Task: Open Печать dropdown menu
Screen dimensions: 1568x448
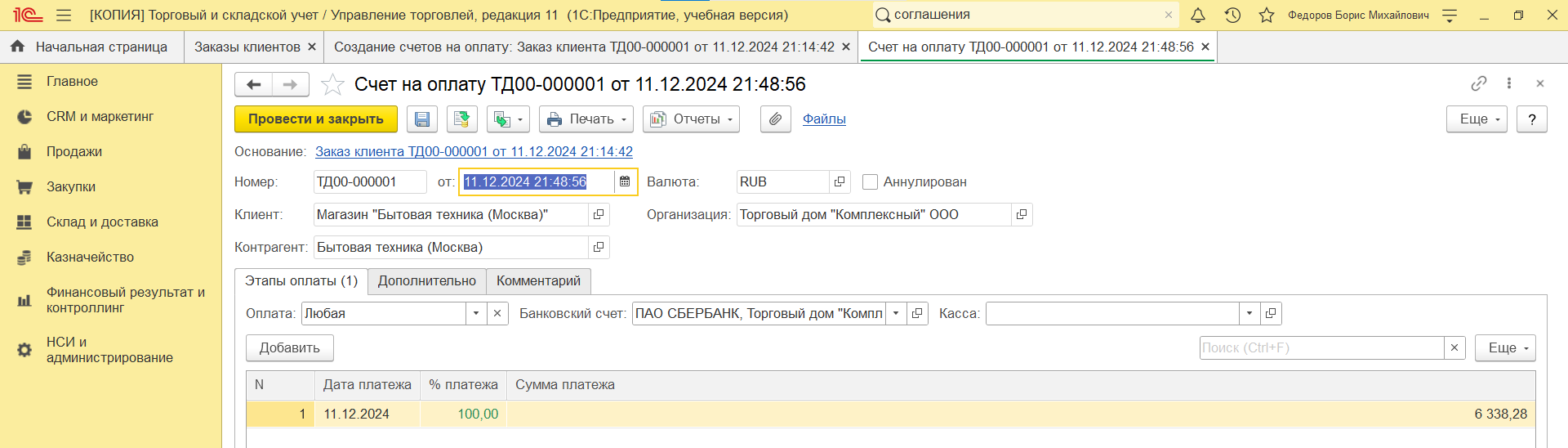Action: [586, 119]
